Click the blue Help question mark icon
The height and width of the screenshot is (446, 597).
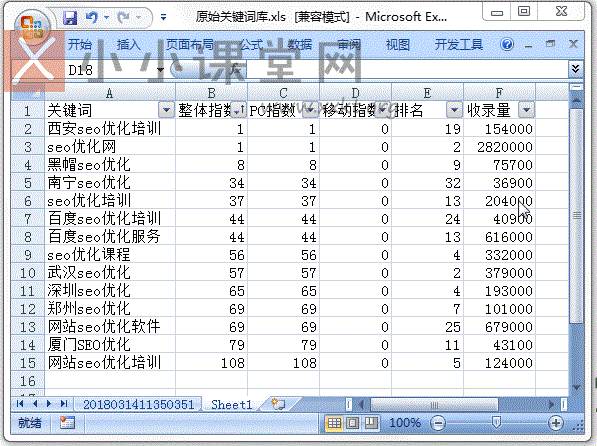(507, 44)
